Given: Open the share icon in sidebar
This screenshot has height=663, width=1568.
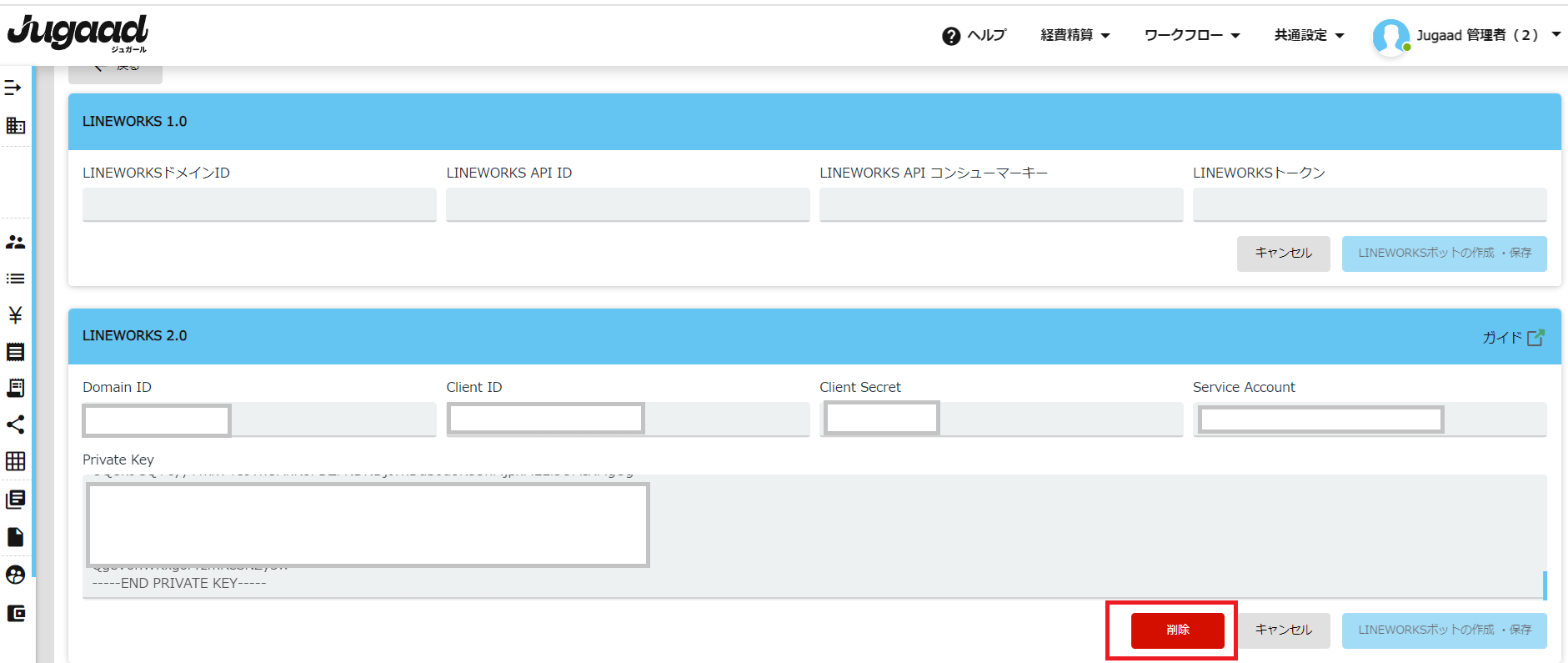Looking at the screenshot, I should (15, 424).
